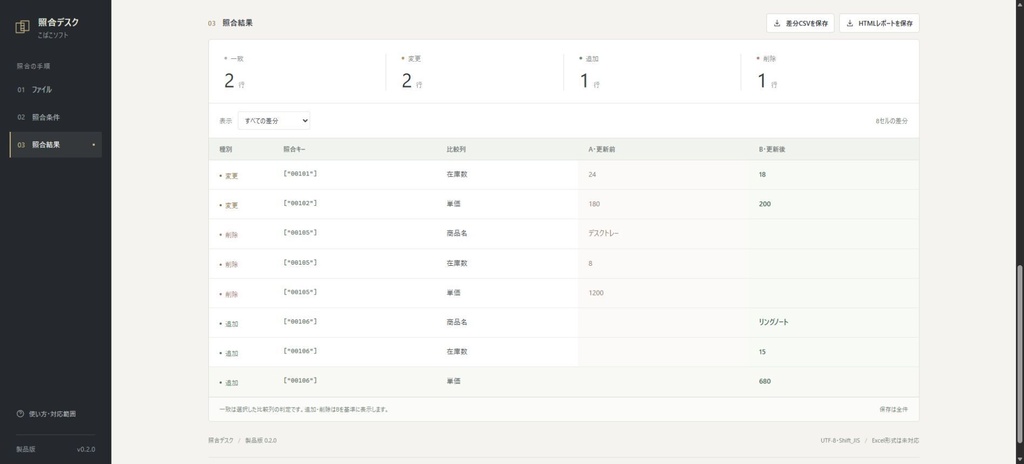
Task: Click the footnote about 一致 comparison rules
Action: point(304,410)
